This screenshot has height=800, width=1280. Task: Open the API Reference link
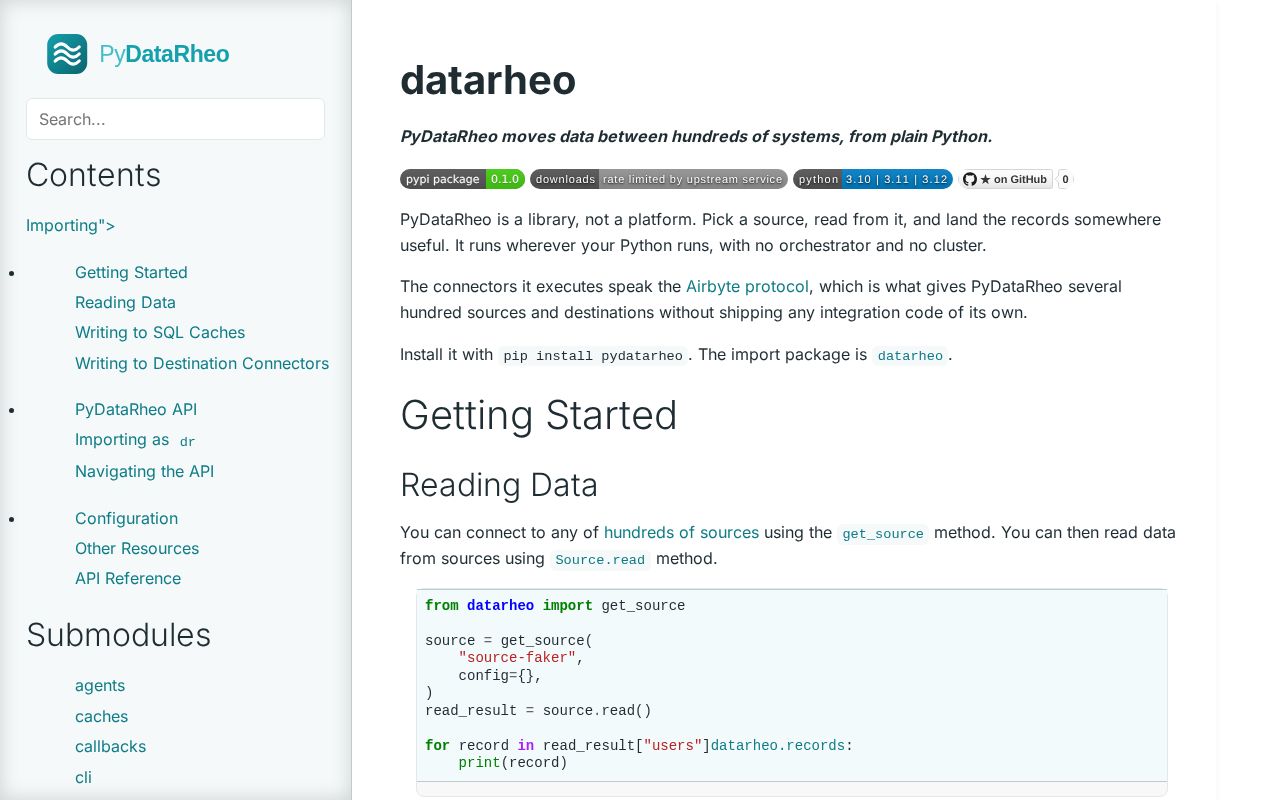[128, 578]
